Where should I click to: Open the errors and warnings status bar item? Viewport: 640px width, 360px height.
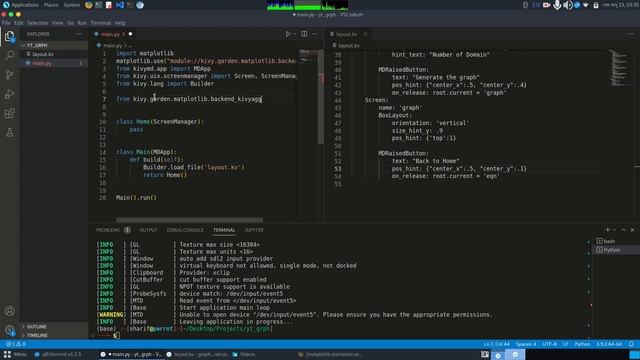tap(16, 344)
